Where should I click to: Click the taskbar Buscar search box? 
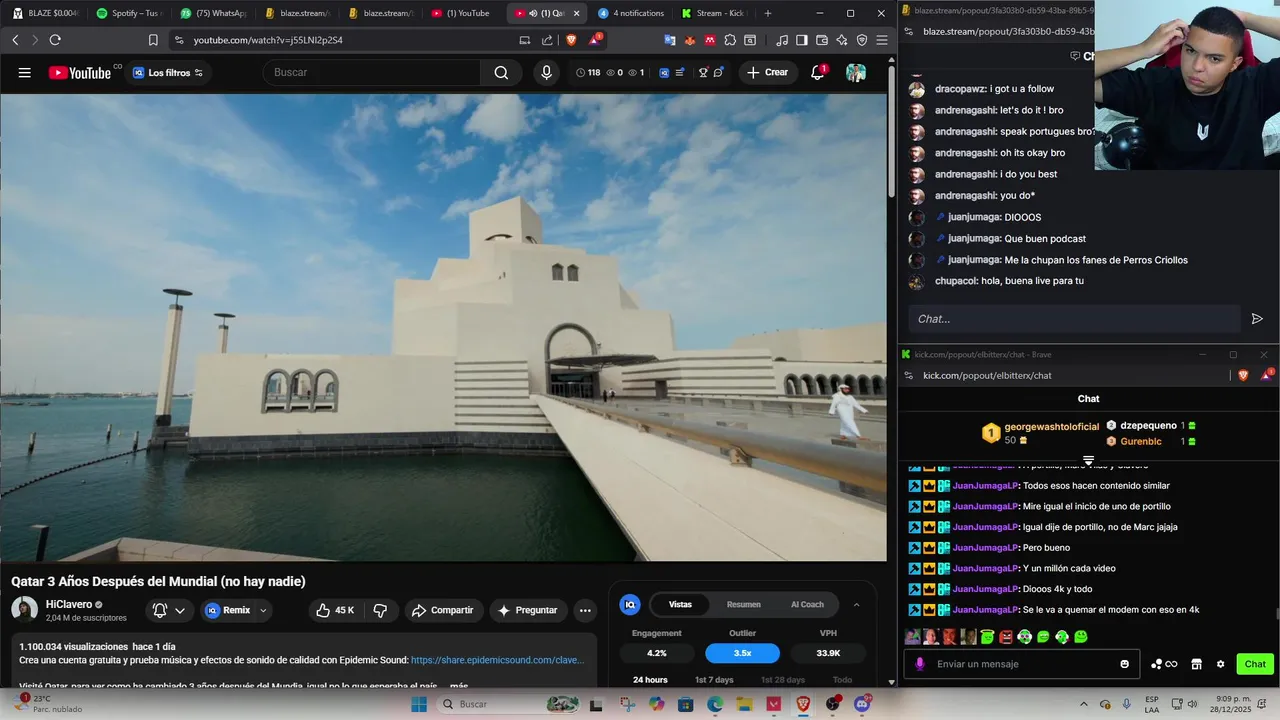click(510, 704)
